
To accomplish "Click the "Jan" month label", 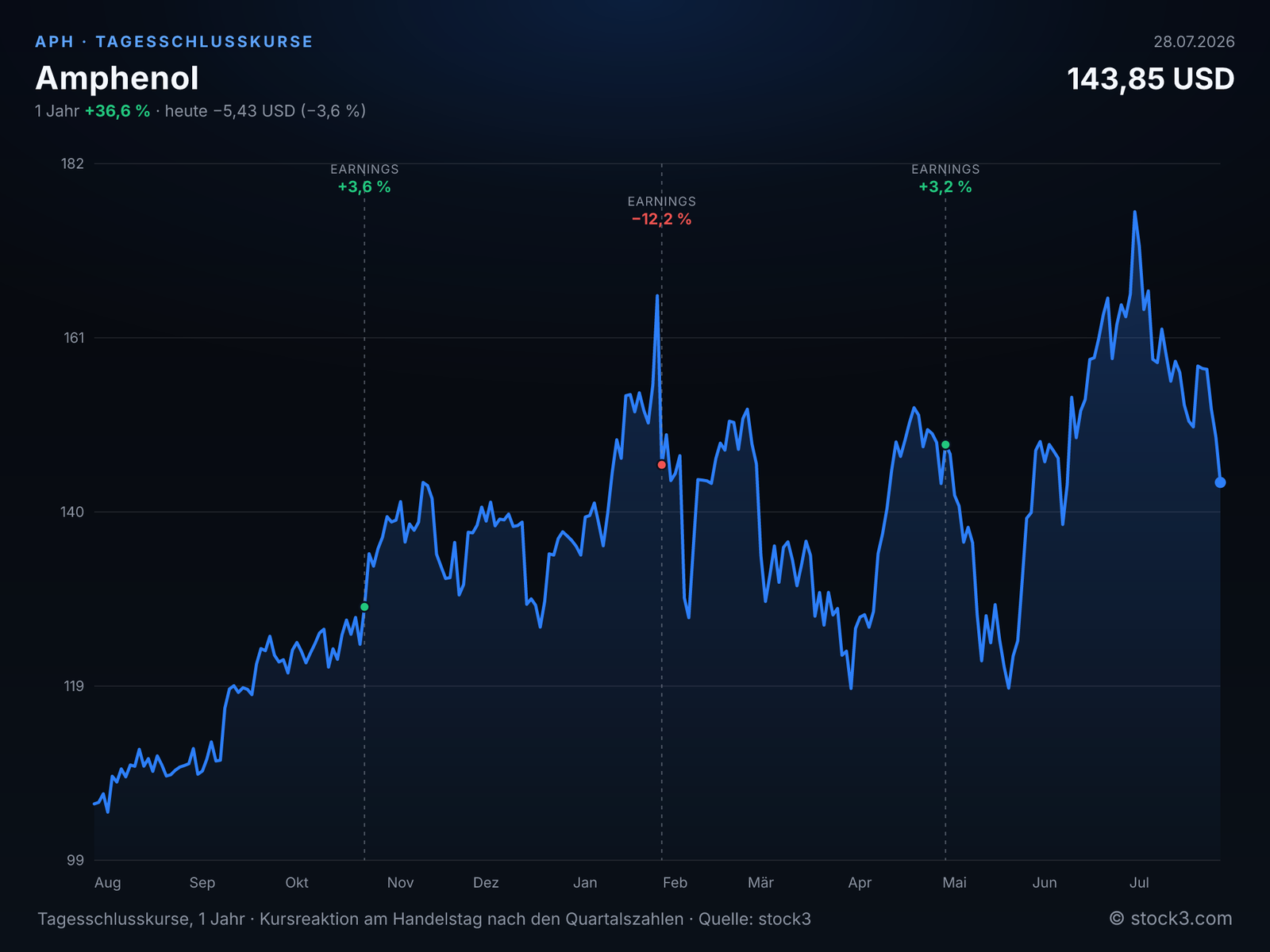I will (x=585, y=883).
